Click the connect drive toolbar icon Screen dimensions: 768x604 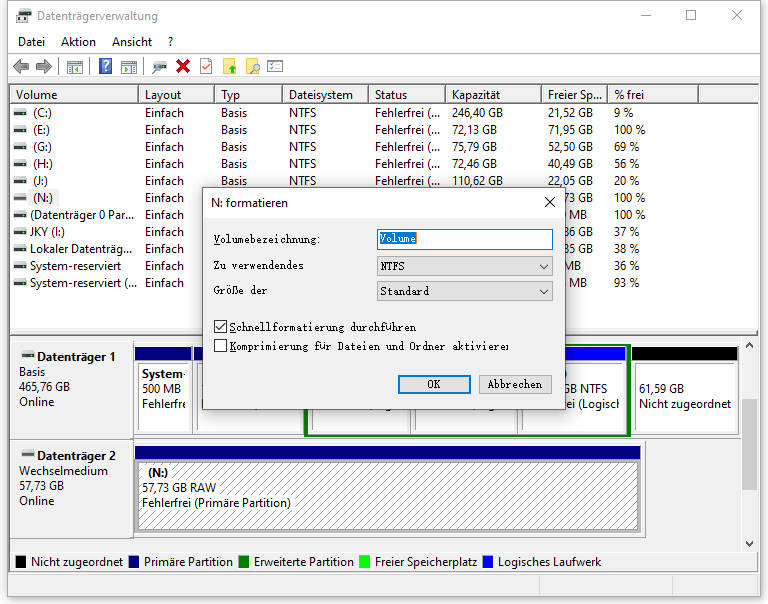[159, 67]
